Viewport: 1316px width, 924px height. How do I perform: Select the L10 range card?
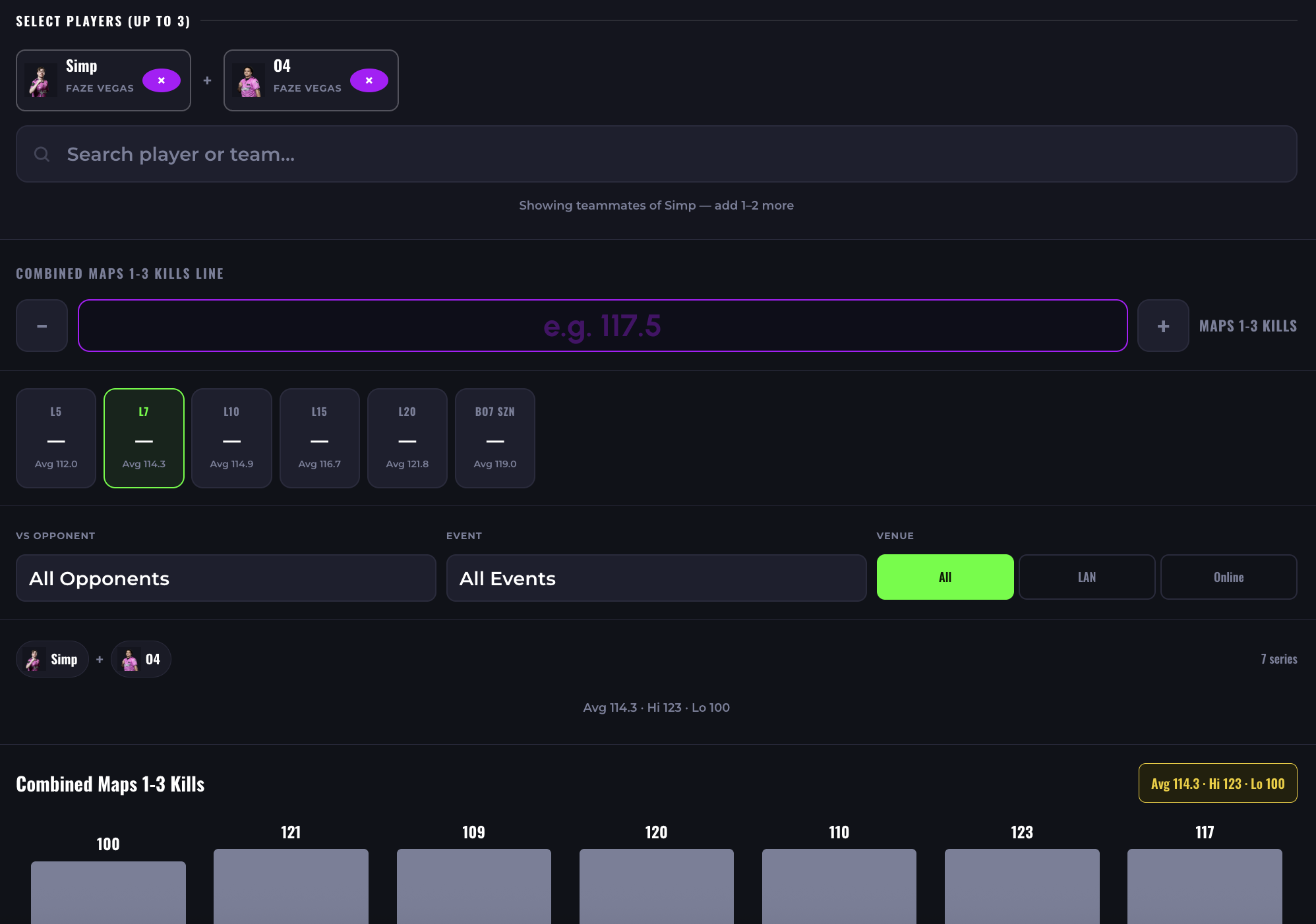point(231,438)
